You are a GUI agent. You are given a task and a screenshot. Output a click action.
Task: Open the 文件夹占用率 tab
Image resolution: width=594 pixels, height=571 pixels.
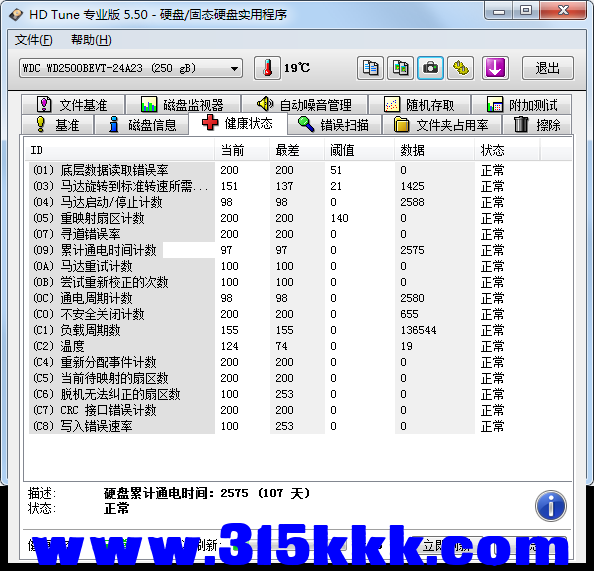[442, 125]
